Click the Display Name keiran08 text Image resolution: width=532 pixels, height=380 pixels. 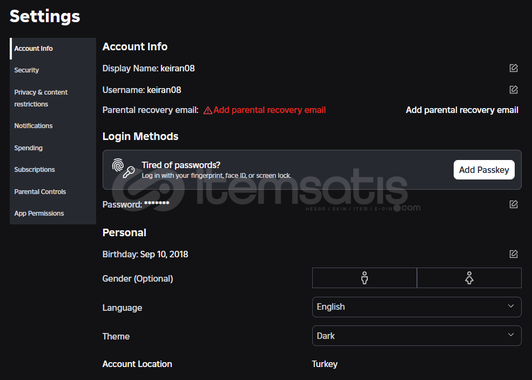tap(149, 69)
